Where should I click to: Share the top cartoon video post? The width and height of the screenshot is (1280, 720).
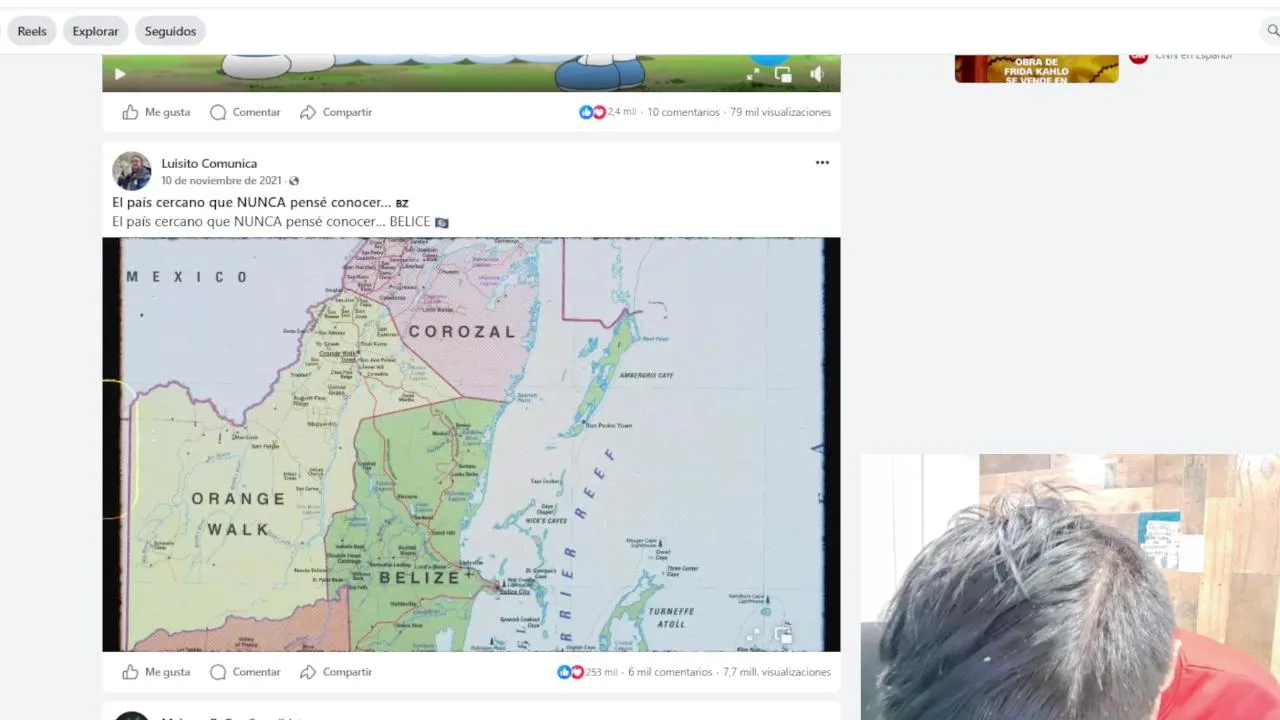(336, 112)
